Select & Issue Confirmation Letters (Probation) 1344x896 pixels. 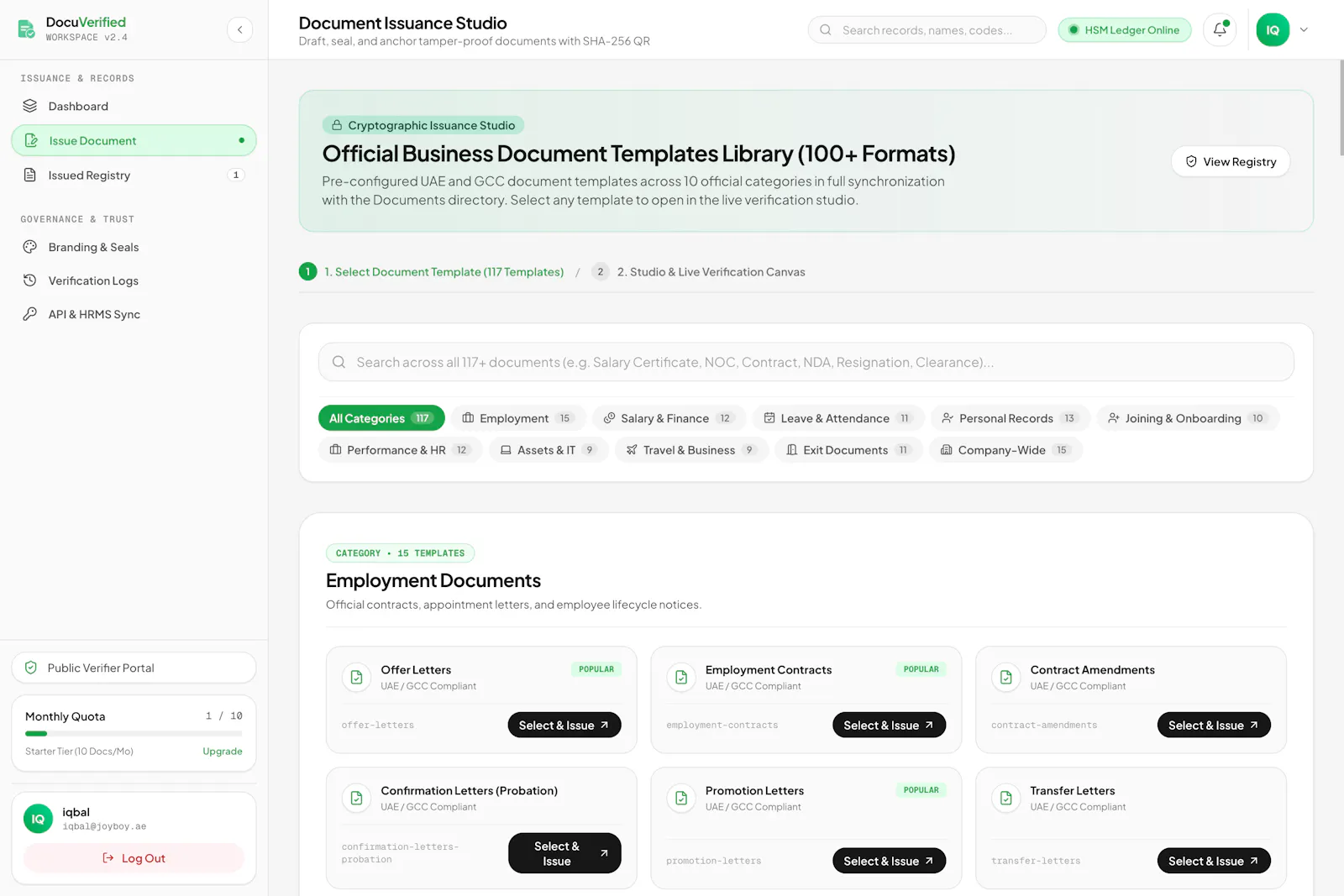click(564, 853)
